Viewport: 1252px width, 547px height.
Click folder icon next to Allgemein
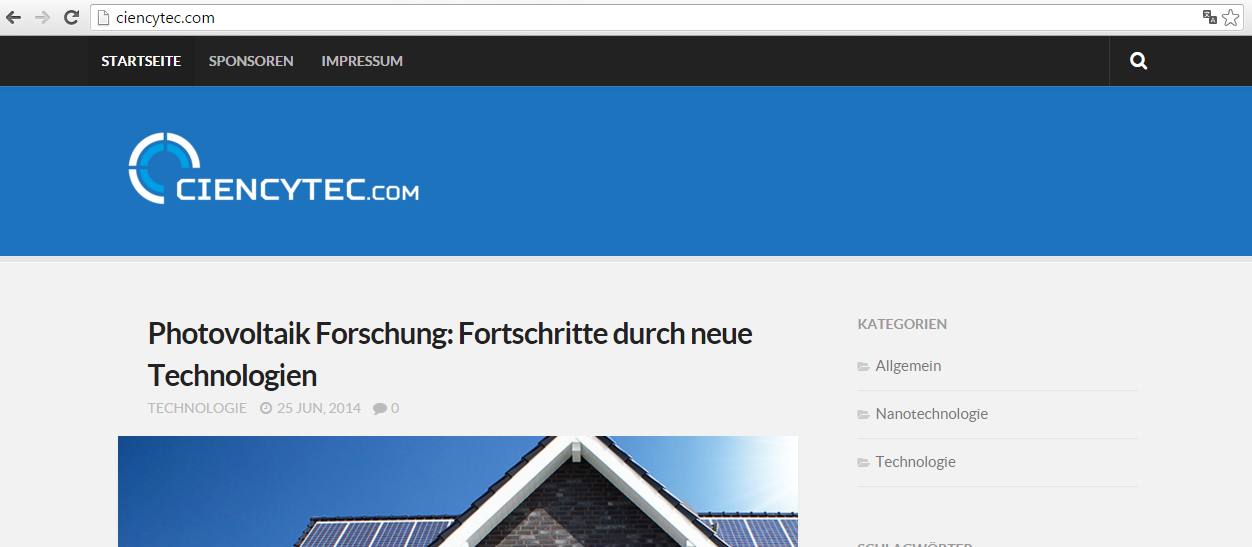(x=864, y=367)
